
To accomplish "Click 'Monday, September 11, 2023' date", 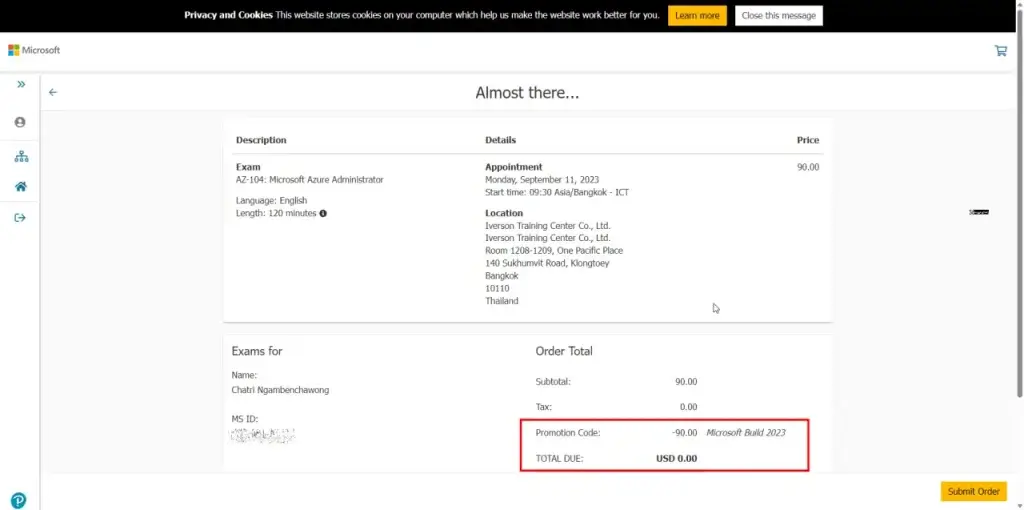I will click(542, 180).
